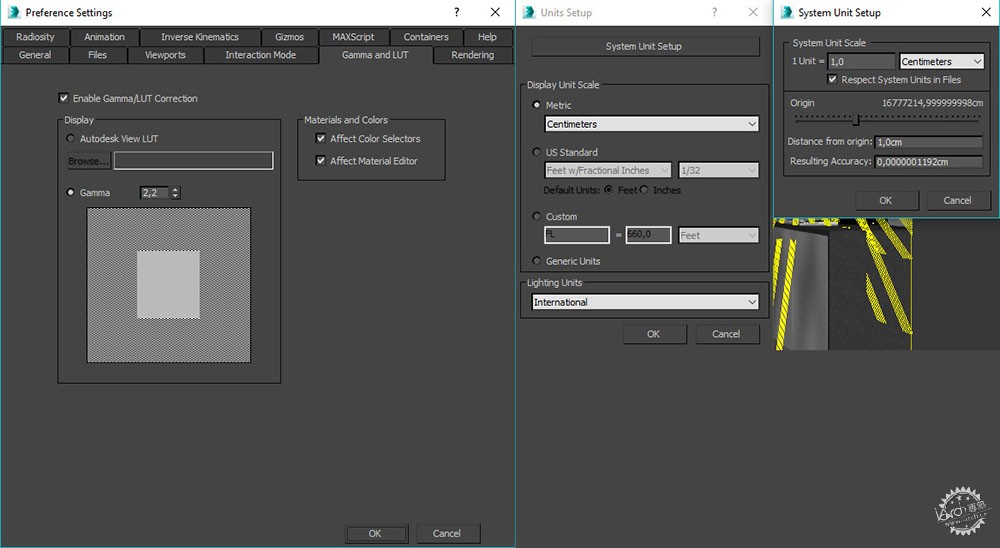The width and height of the screenshot is (1000, 548).
Task: Open the Inverse Kinematics tab
Action: tap(200, 37)
